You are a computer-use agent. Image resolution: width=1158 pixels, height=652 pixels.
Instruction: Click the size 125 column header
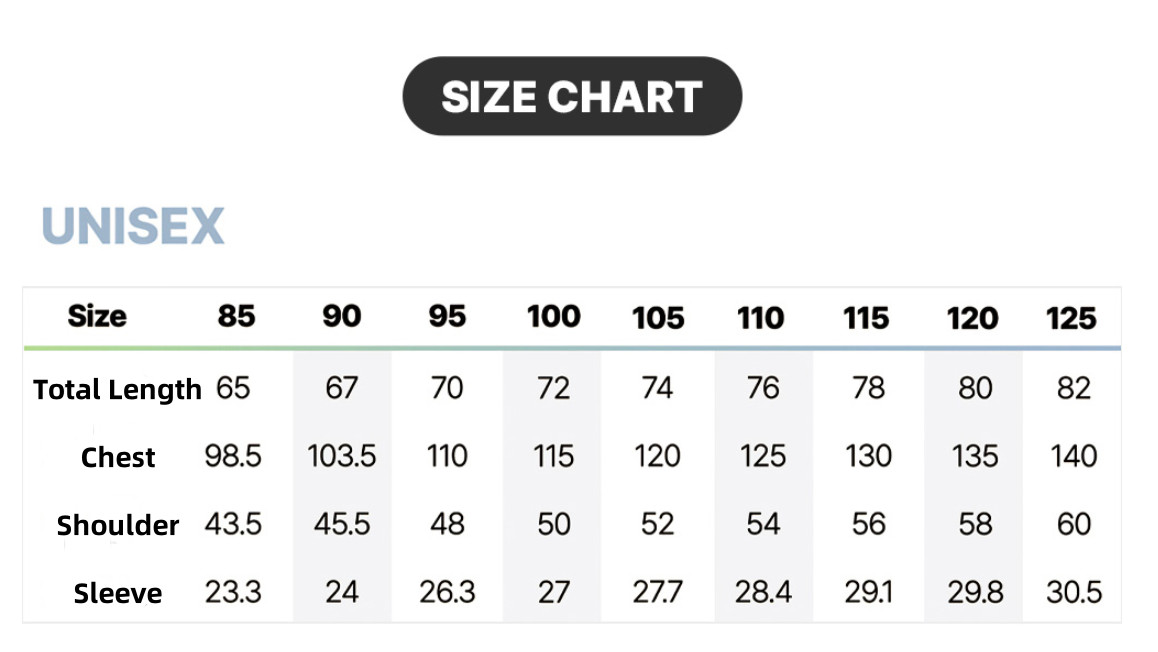coord(1071,318)
